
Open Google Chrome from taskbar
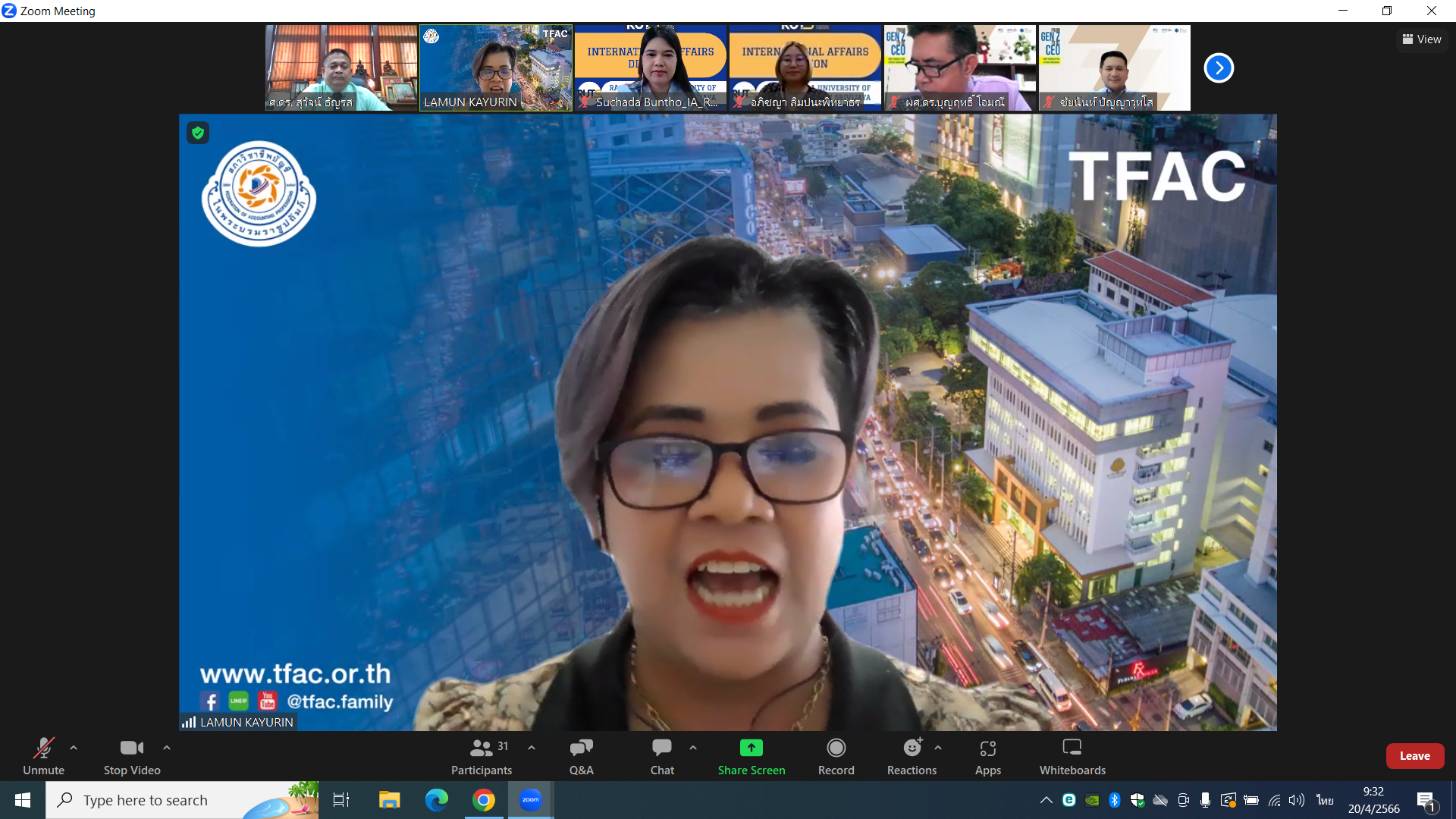pos(484,800)
